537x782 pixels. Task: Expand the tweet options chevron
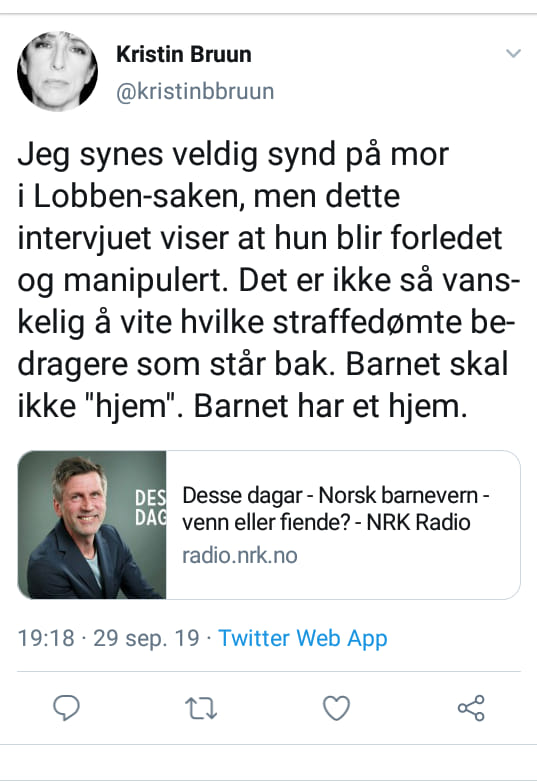(513, 53)
